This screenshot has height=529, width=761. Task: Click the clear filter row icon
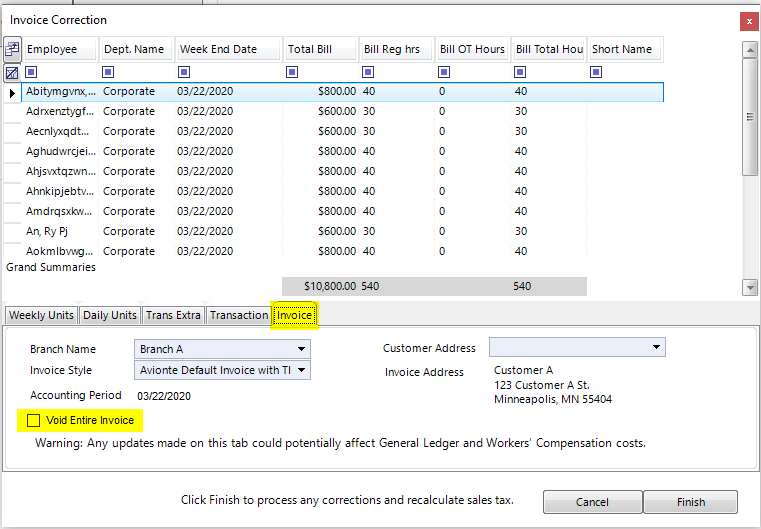(12, 73)
